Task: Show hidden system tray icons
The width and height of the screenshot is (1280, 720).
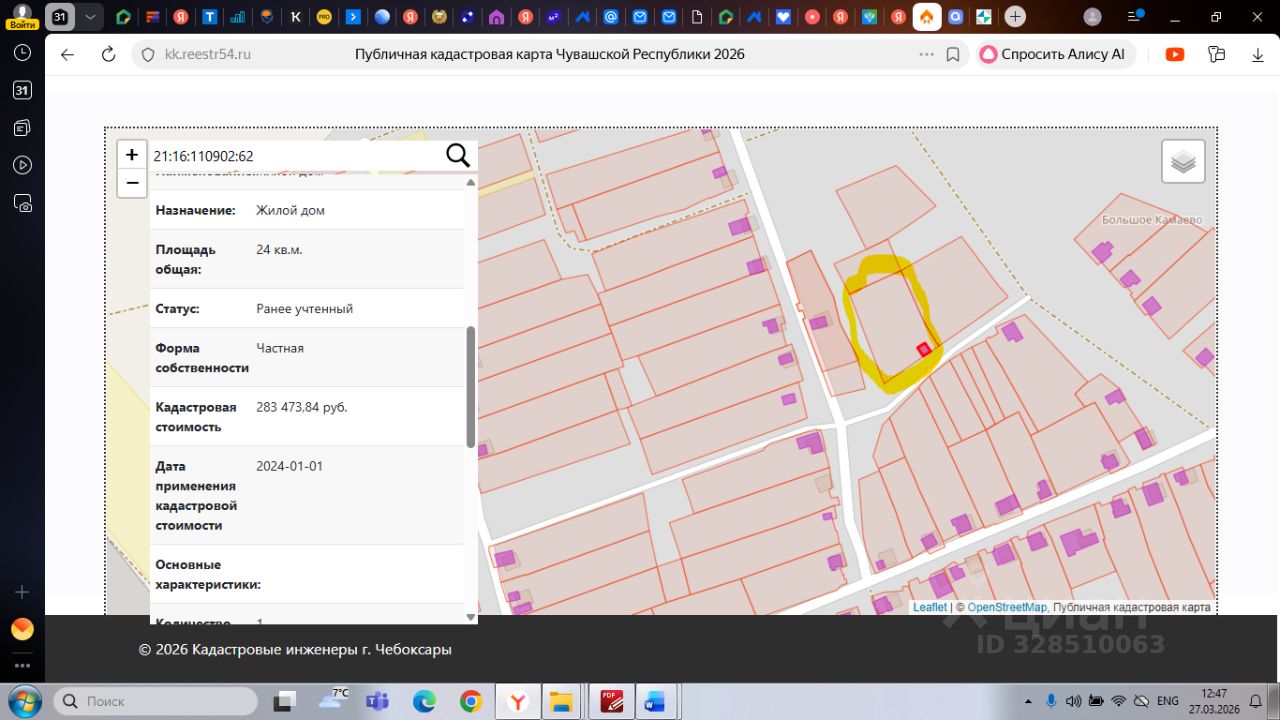Action: tap(1029, 701)
